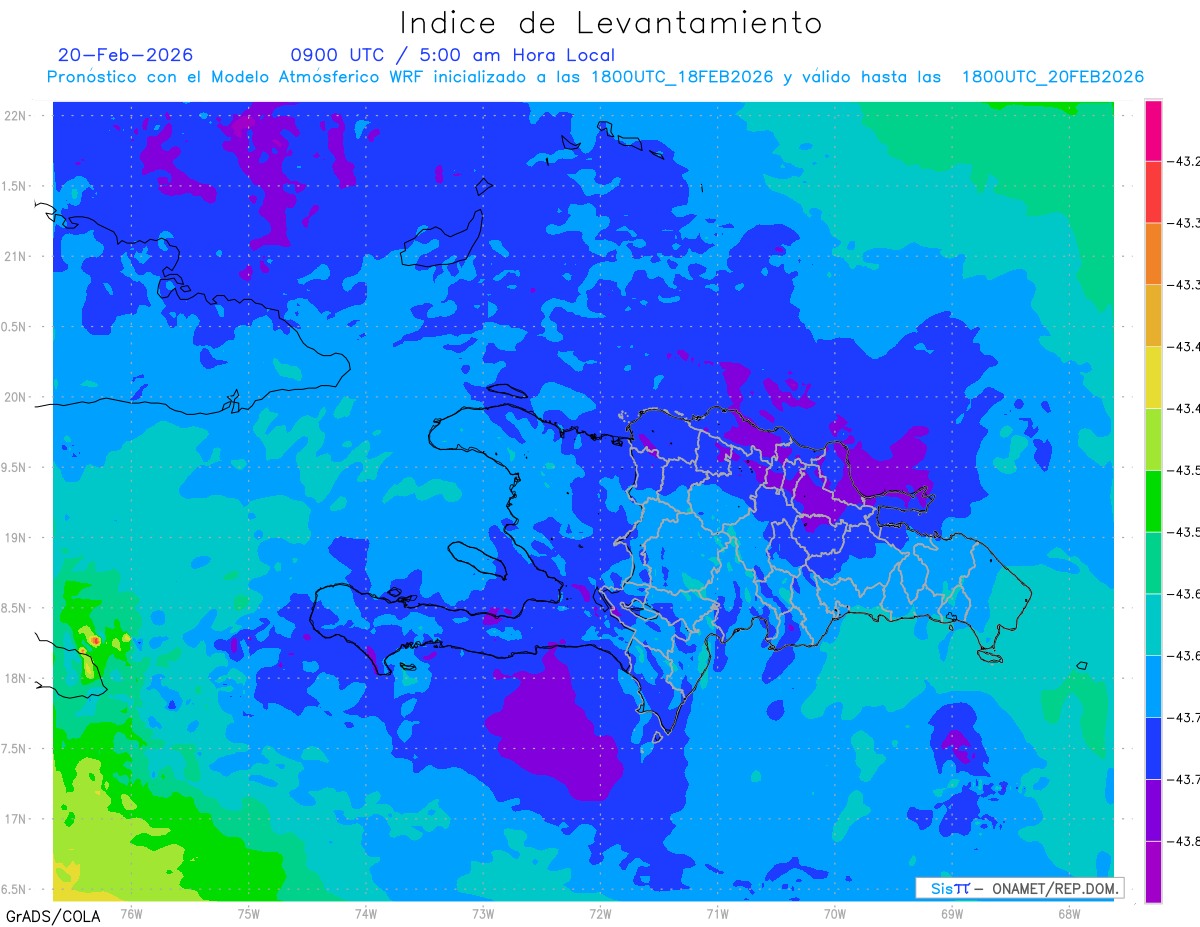Click the '69W' longitude label
Image resolution: width=1200 pixels, height=927 pixels.
[x=952, y=913]
